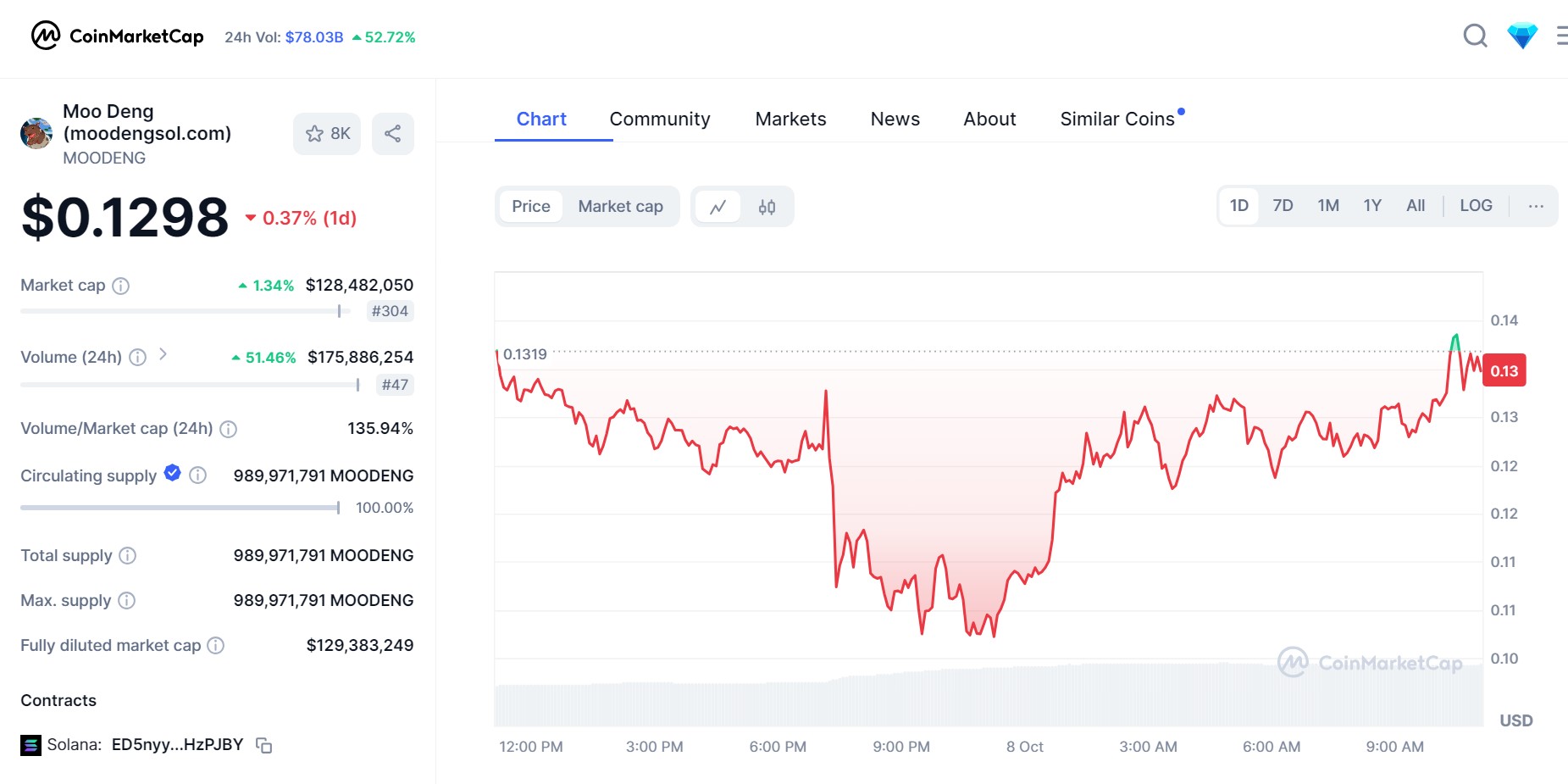1568x784 pixels.
Task: Add Moo Deng to watchlist star
Action: coord(327,134)
